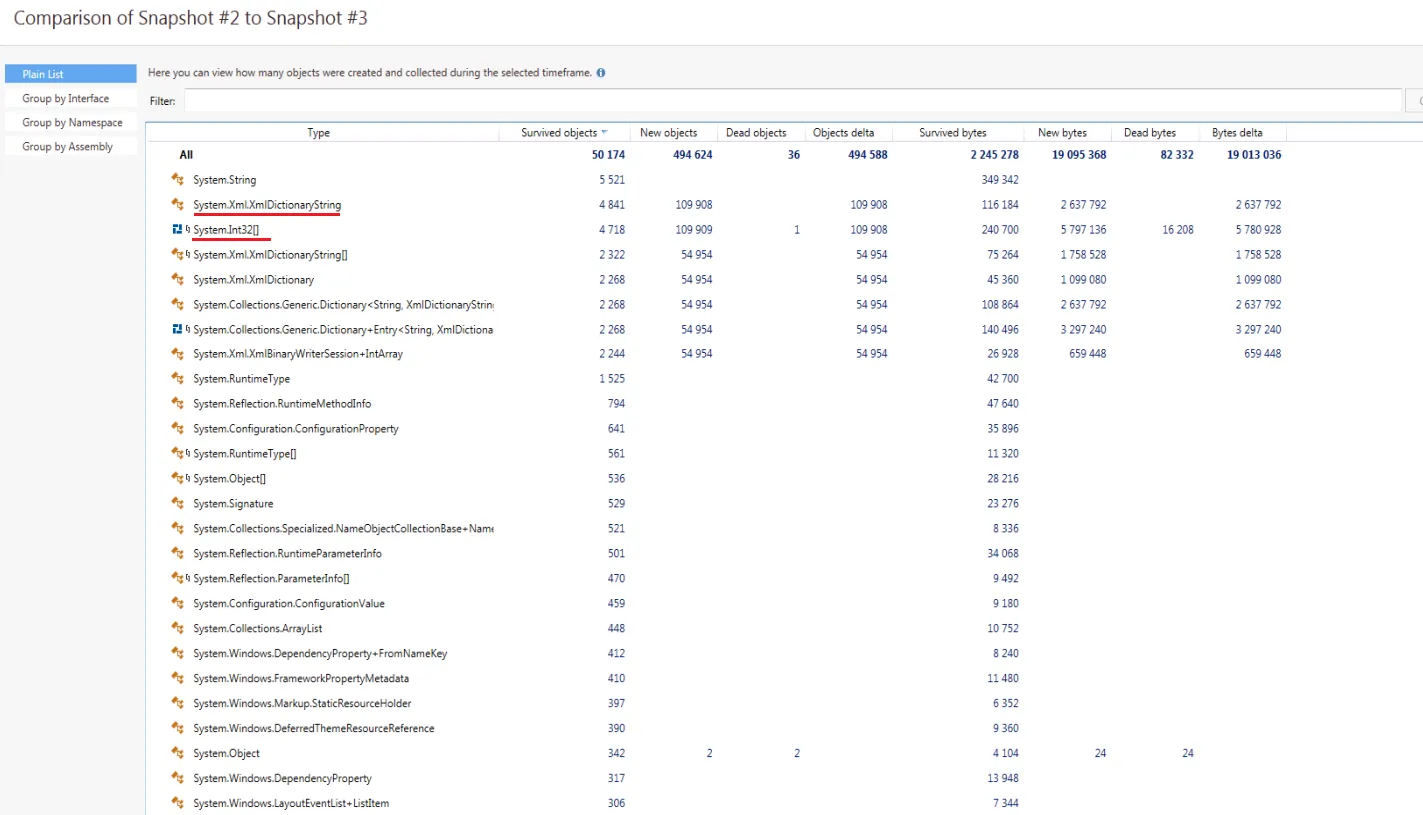The image size is (1423, 815).
Task: Click the 3 297 240 new bytes value
Action: [1084, 329]
